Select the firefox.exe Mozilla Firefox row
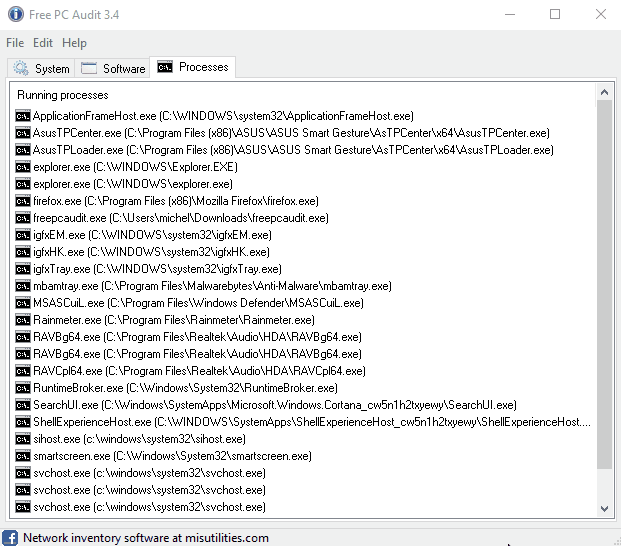The height and width of the screenshot is (546, 621). (176, 201)
